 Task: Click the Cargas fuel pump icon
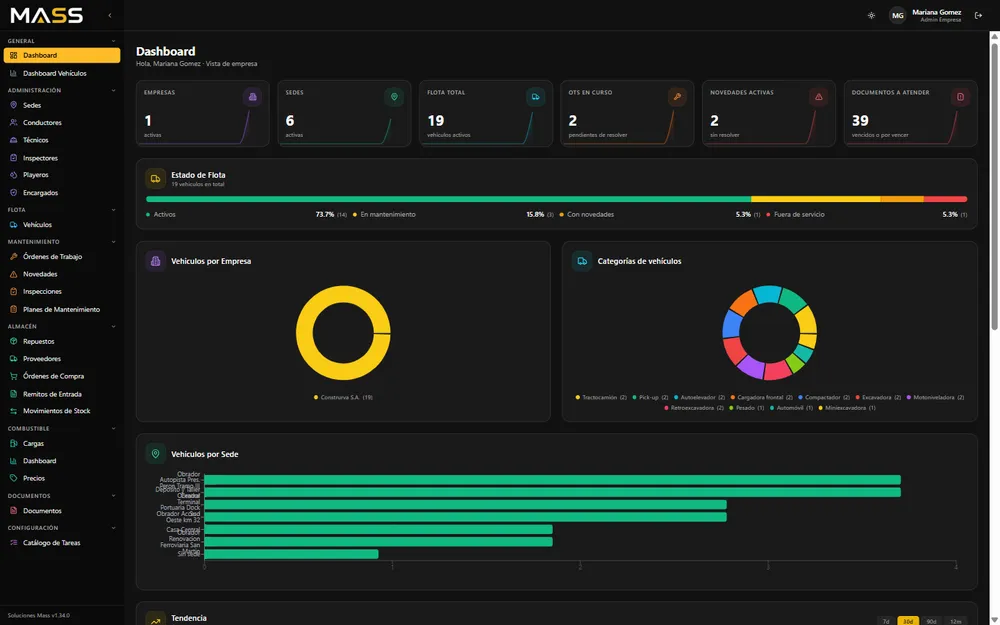13,443
